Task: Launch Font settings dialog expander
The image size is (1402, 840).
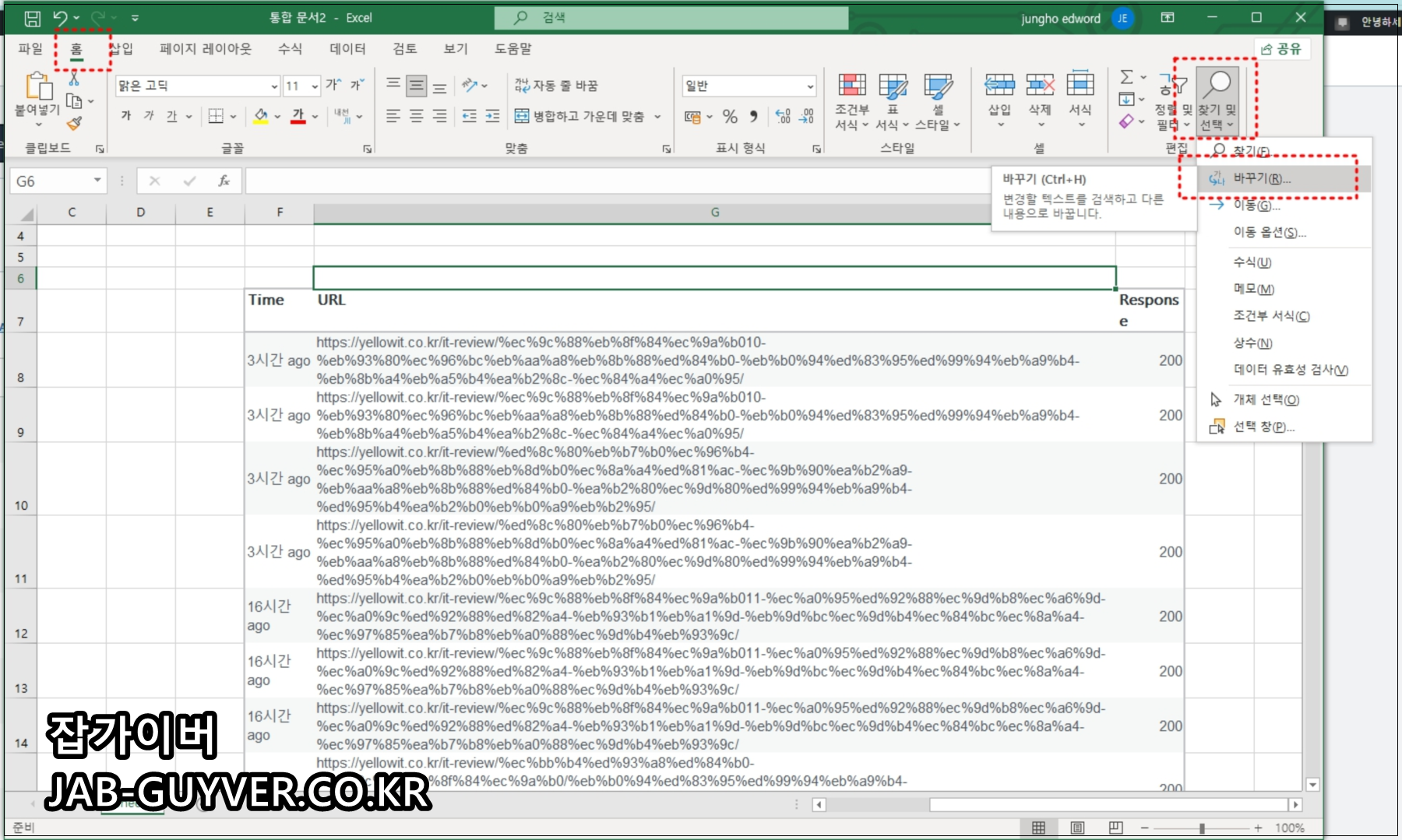Action: [x=367, y=149]
